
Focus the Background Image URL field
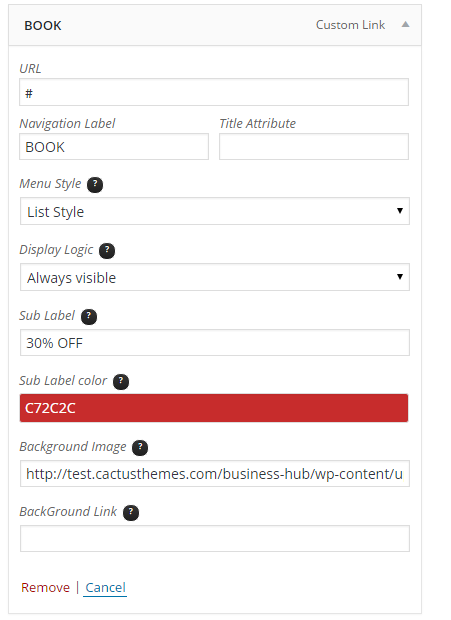point(215,473)
